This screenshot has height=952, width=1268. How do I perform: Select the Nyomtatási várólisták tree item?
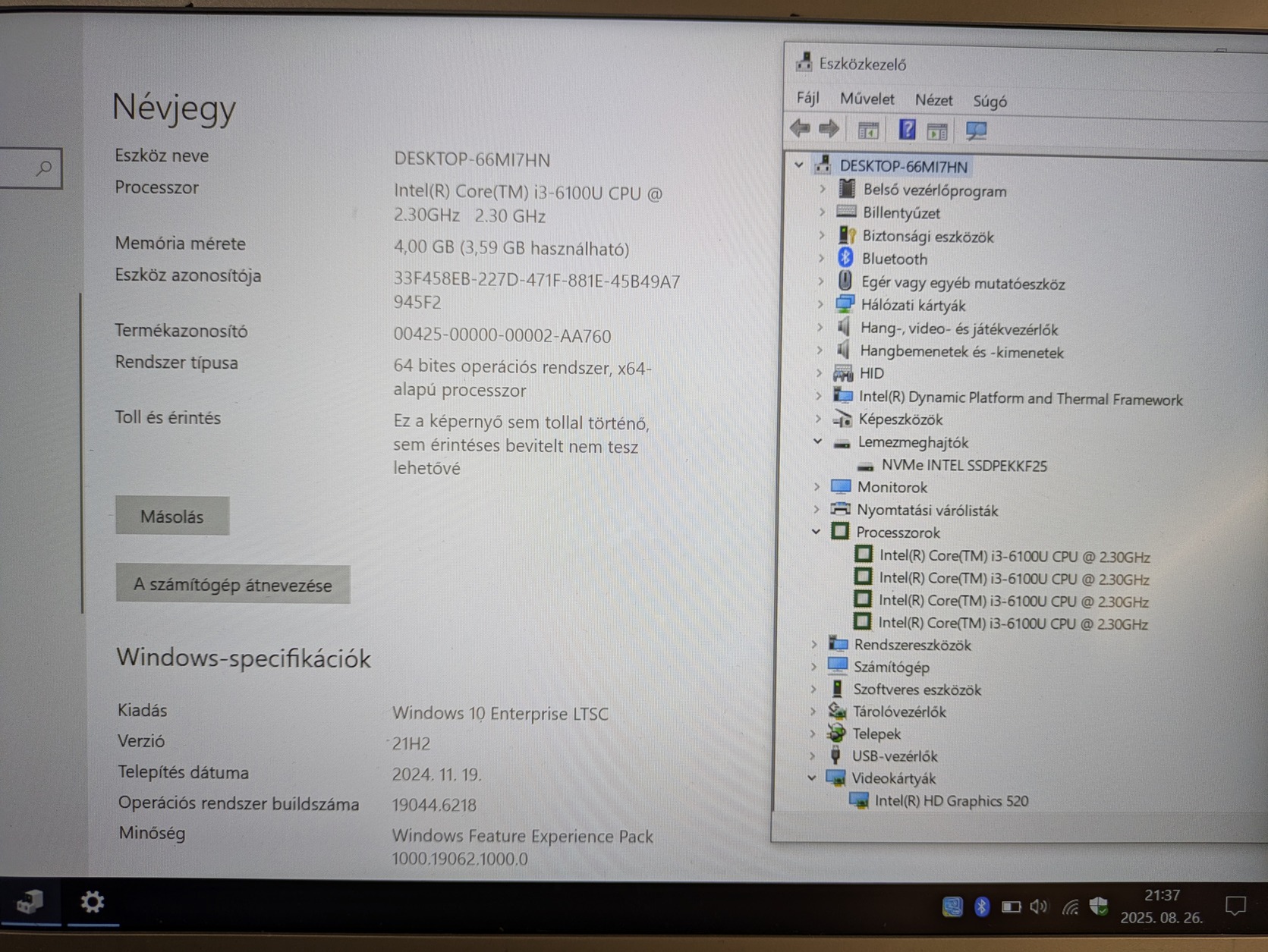927,511
